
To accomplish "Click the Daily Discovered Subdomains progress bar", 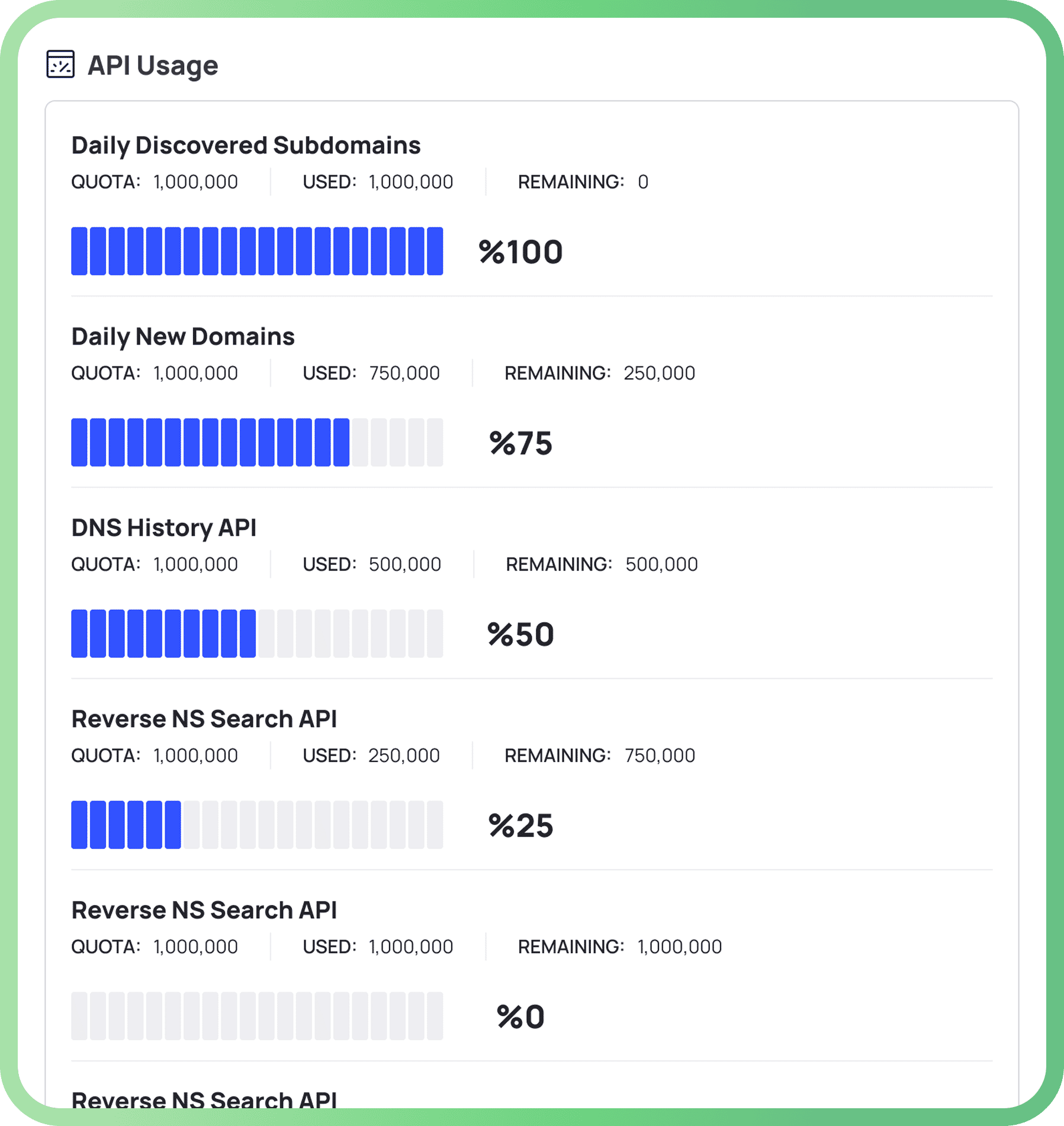I will coord(256,251).
